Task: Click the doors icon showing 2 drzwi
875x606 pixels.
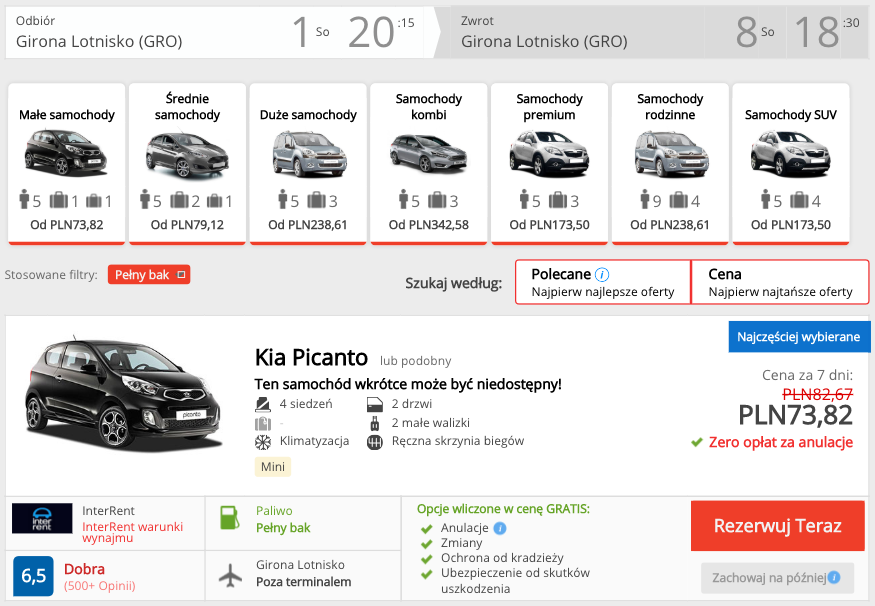Action: coord(375,403)
